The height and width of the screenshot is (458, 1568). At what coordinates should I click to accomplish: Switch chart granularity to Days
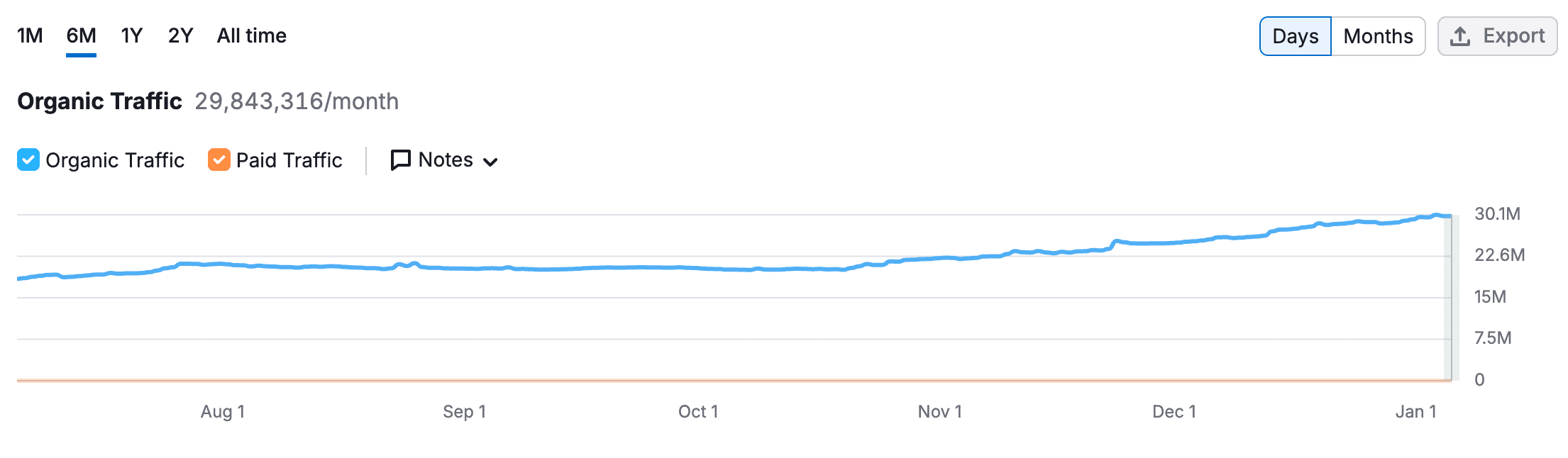click(x=1295, y=36)
